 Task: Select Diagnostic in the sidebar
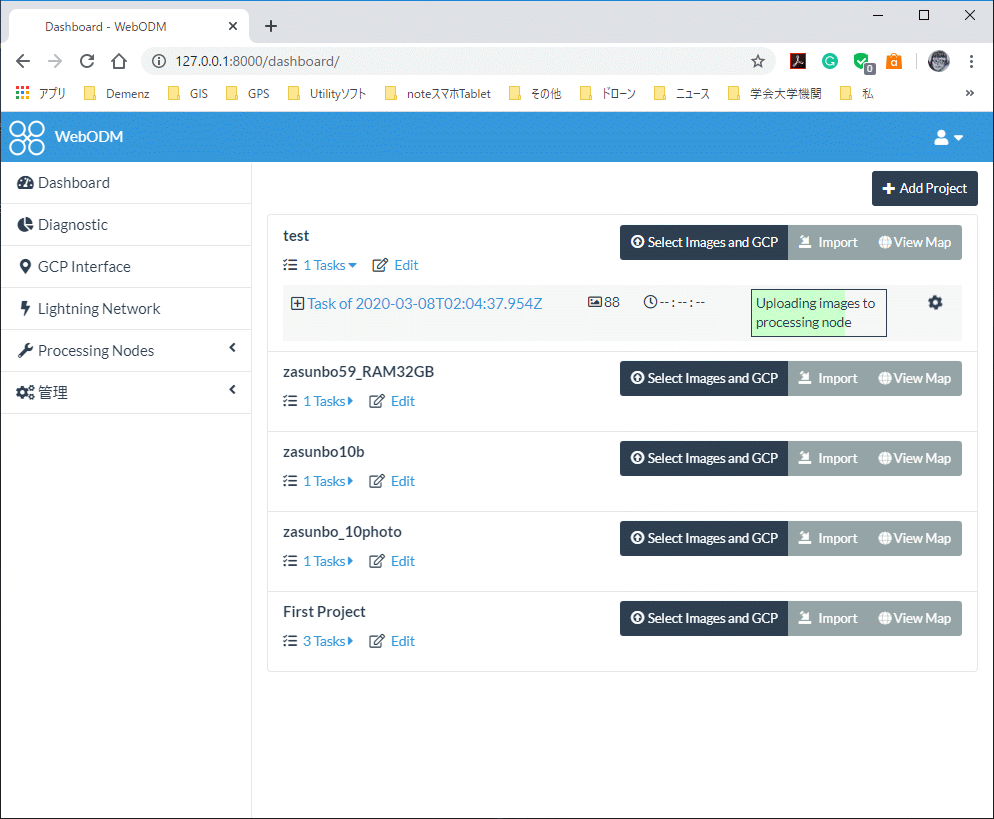point(68,224)
